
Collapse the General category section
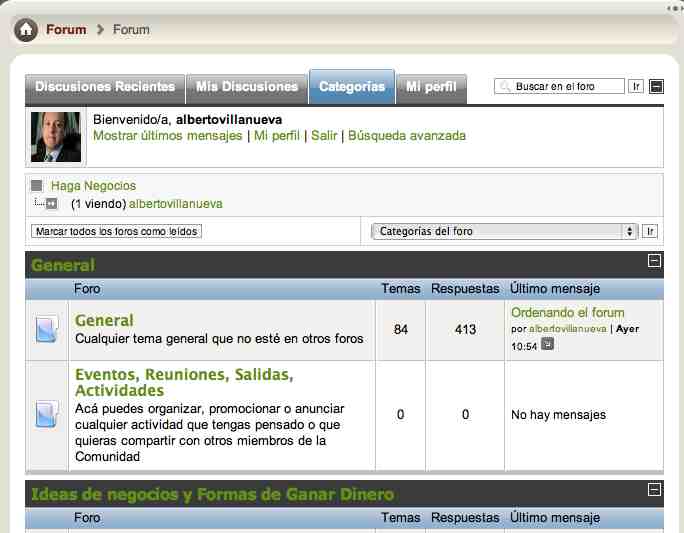coord(654,261)
